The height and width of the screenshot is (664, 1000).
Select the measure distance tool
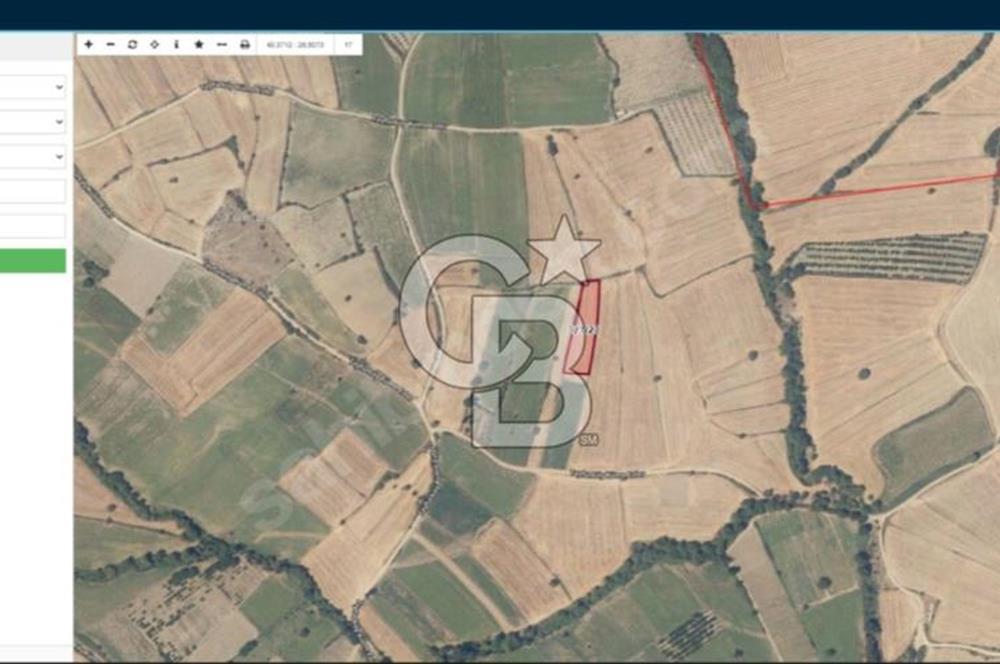(221, 45)
